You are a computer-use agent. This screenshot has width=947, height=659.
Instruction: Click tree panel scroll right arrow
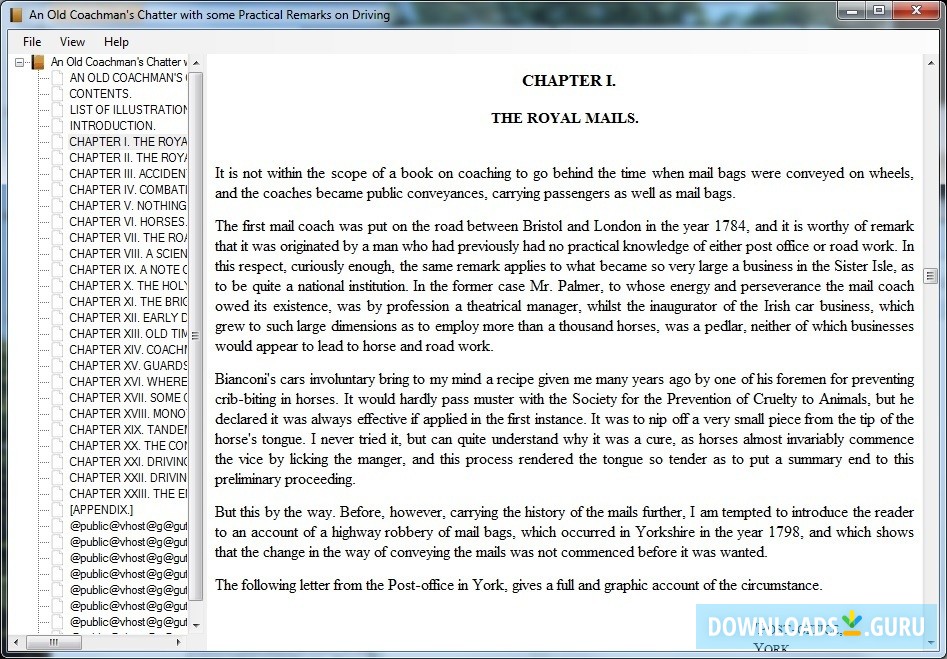pos(178,642)
